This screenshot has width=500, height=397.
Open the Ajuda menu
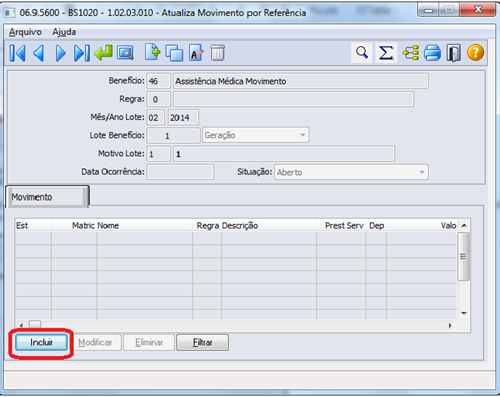[x=64, y=32]
